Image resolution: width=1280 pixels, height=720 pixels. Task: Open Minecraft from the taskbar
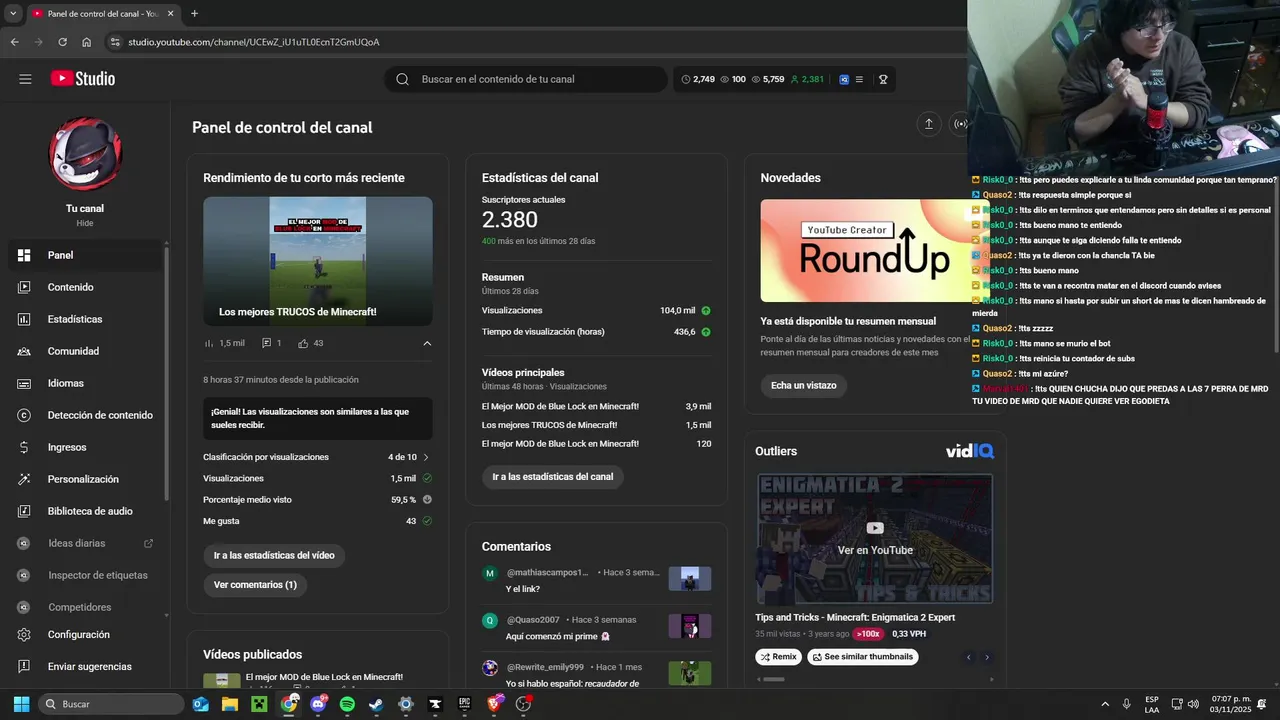[259, 704]
